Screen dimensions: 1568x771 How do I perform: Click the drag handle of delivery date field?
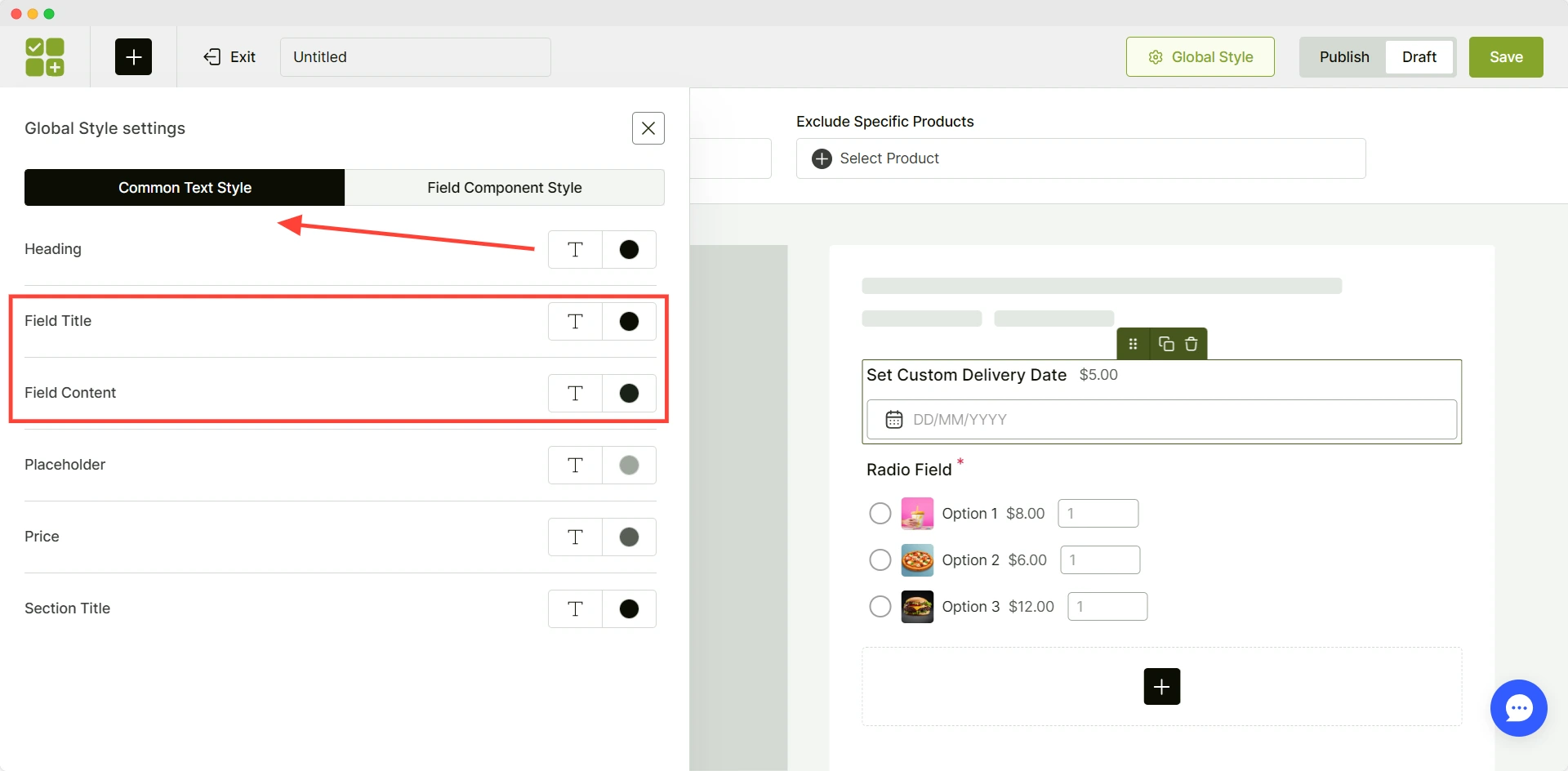click(x=1133, y=344)
